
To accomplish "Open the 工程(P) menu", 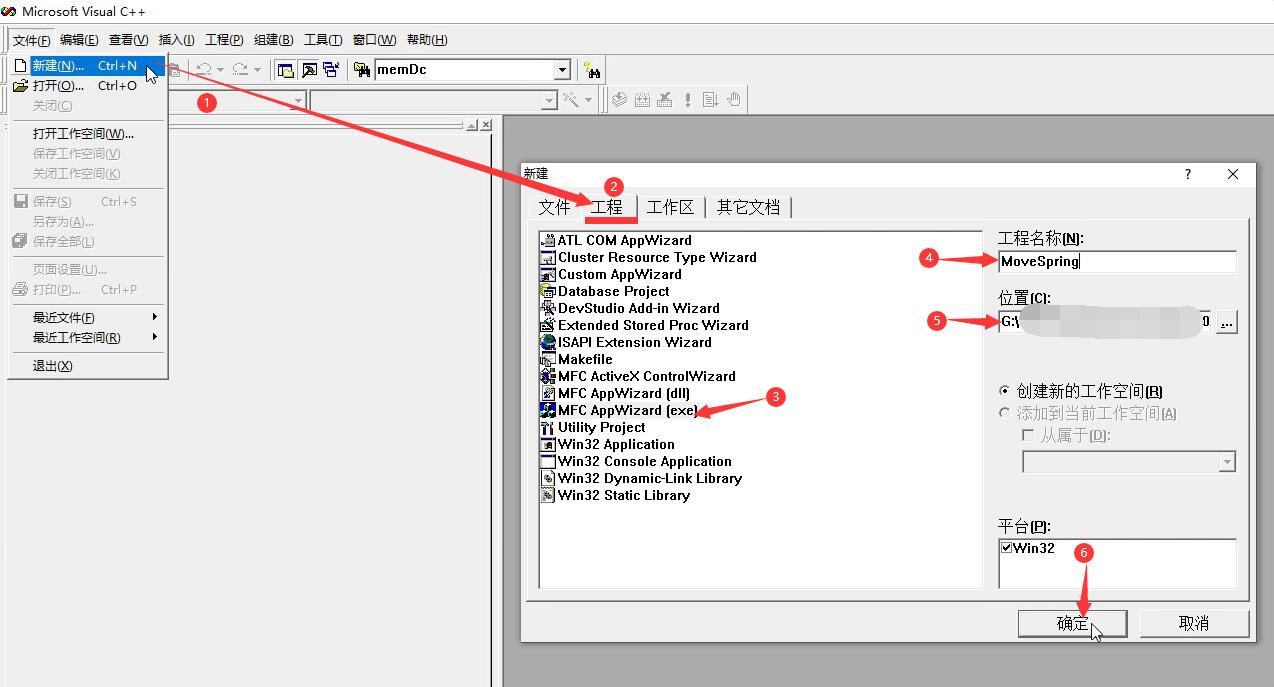I will click(224, 40).
